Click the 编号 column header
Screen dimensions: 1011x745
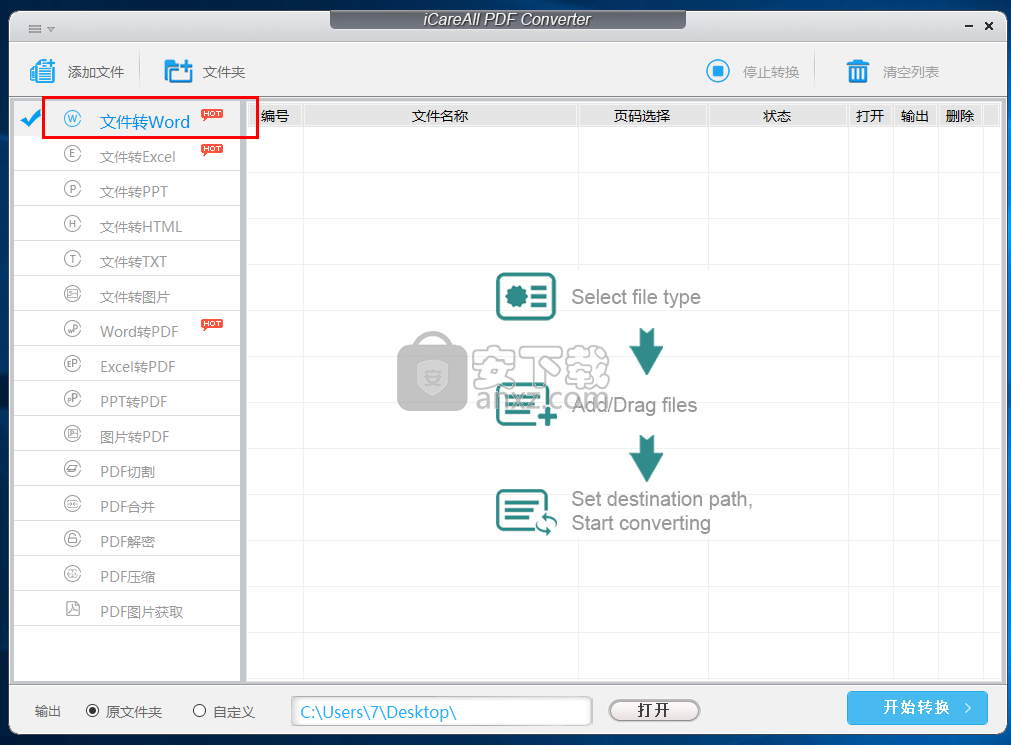click(x=275, y=115)
